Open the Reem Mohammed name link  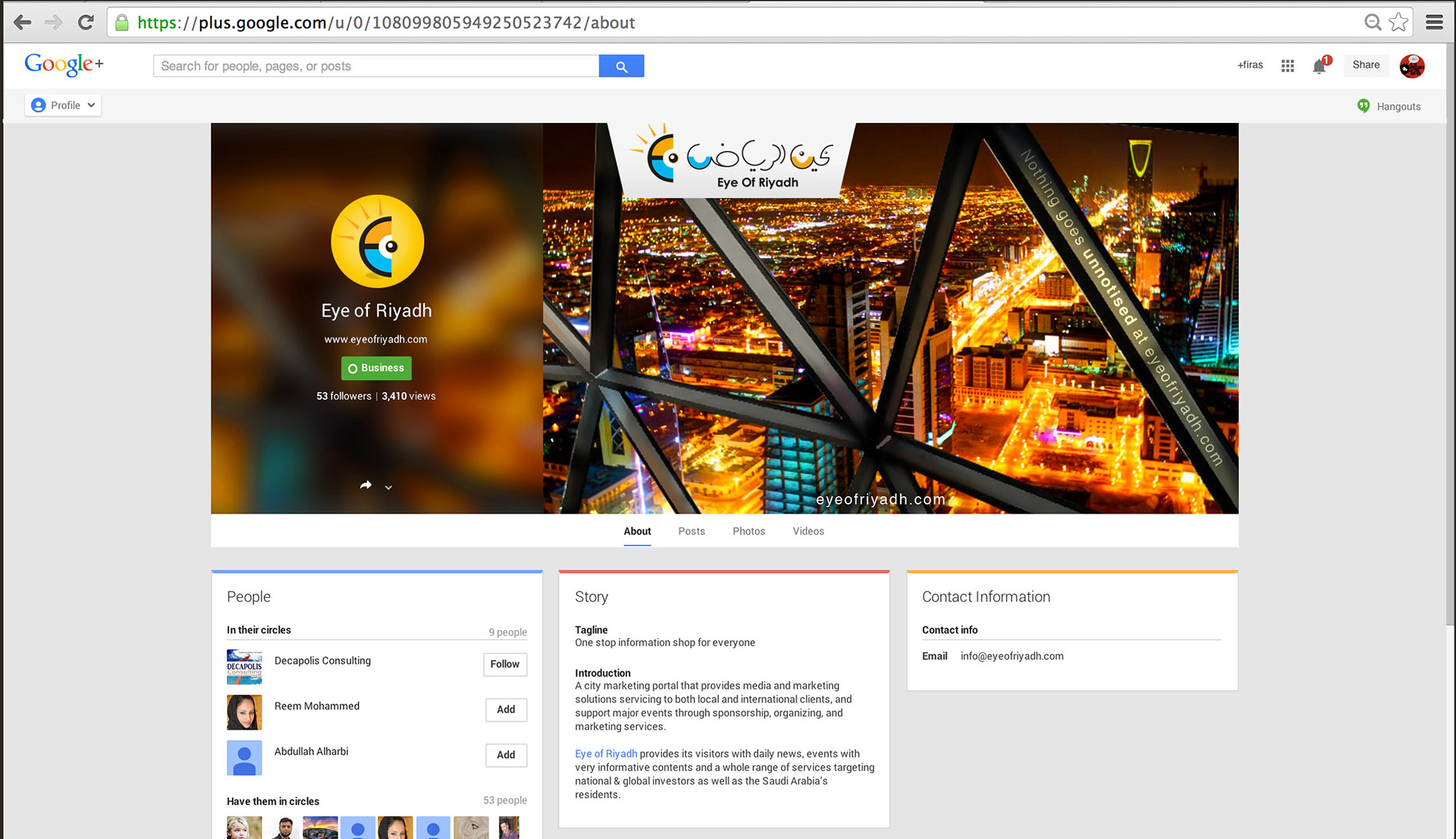coord(317,706)
